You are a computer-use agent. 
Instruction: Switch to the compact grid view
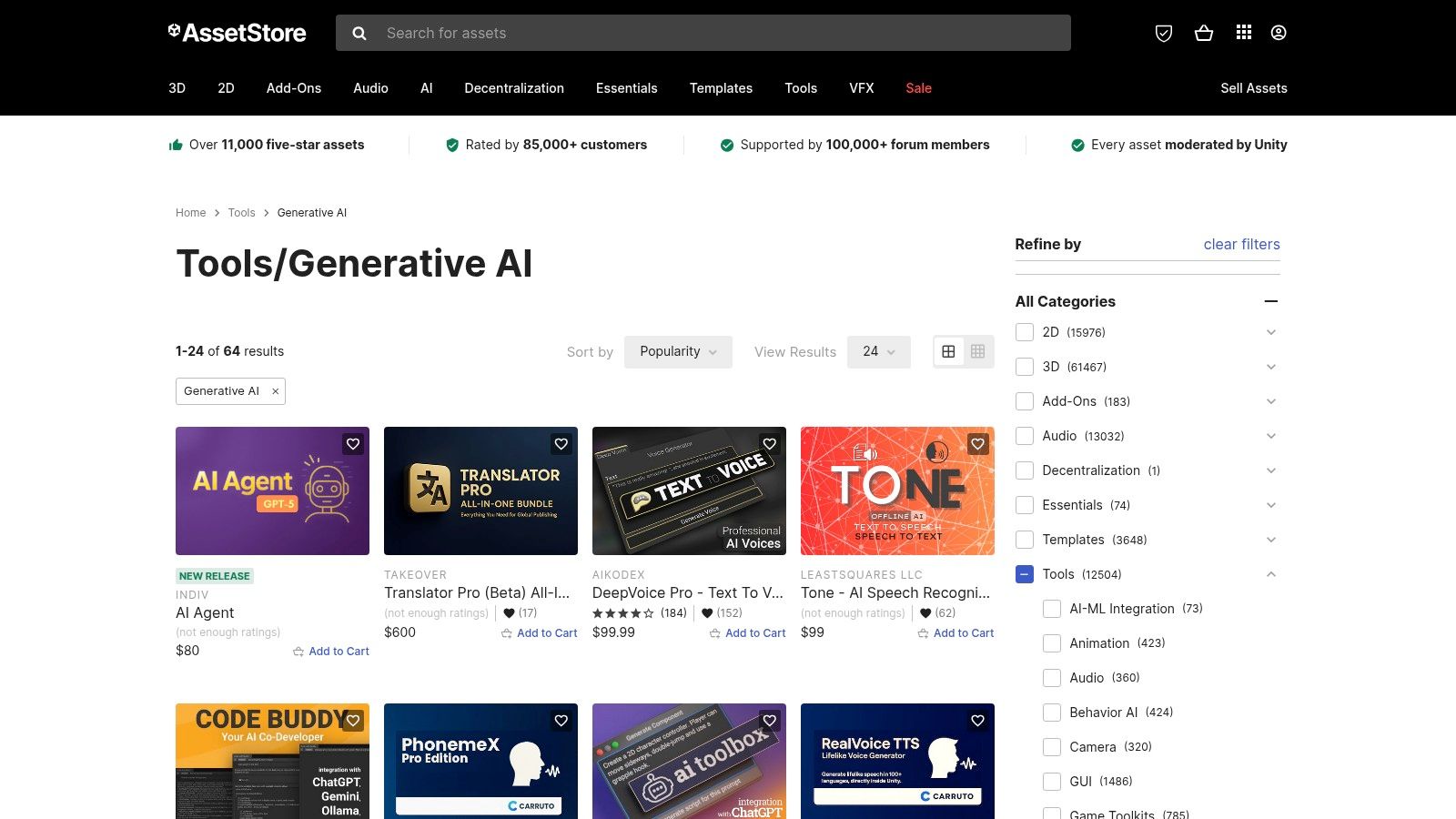pos(977,351)
